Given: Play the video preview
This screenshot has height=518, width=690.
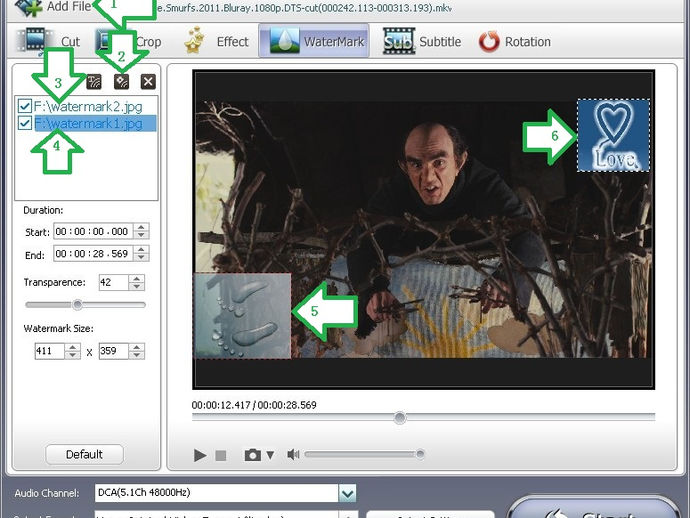Looking at the screenshot, I should tap(200, 455).
